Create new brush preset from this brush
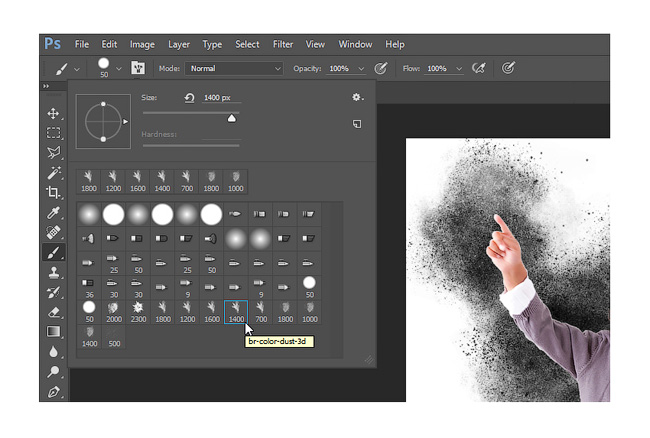 (357, 124)
